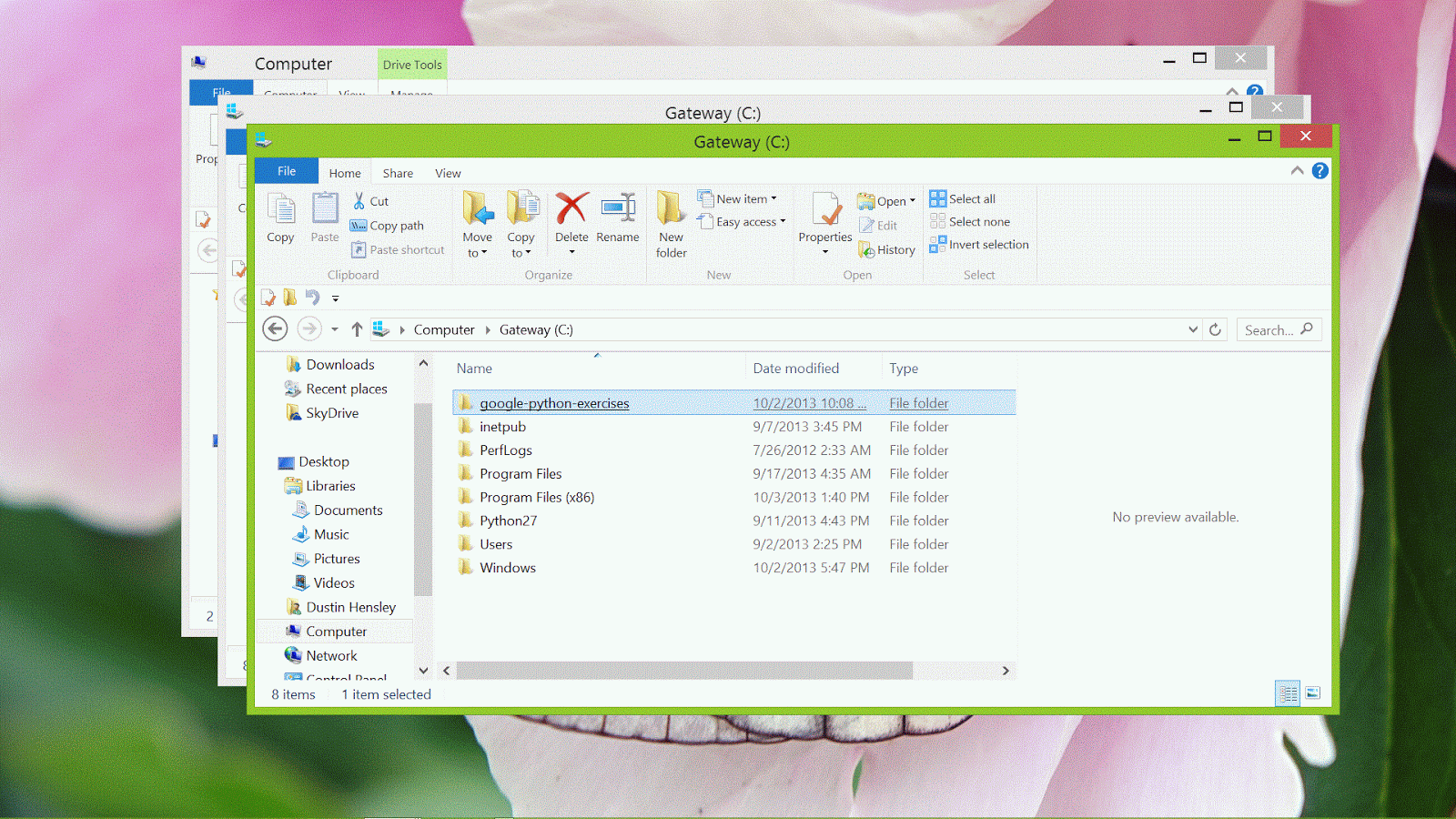
Task: Click the Copy icon in Clipboard group
Action: [281, 208]
